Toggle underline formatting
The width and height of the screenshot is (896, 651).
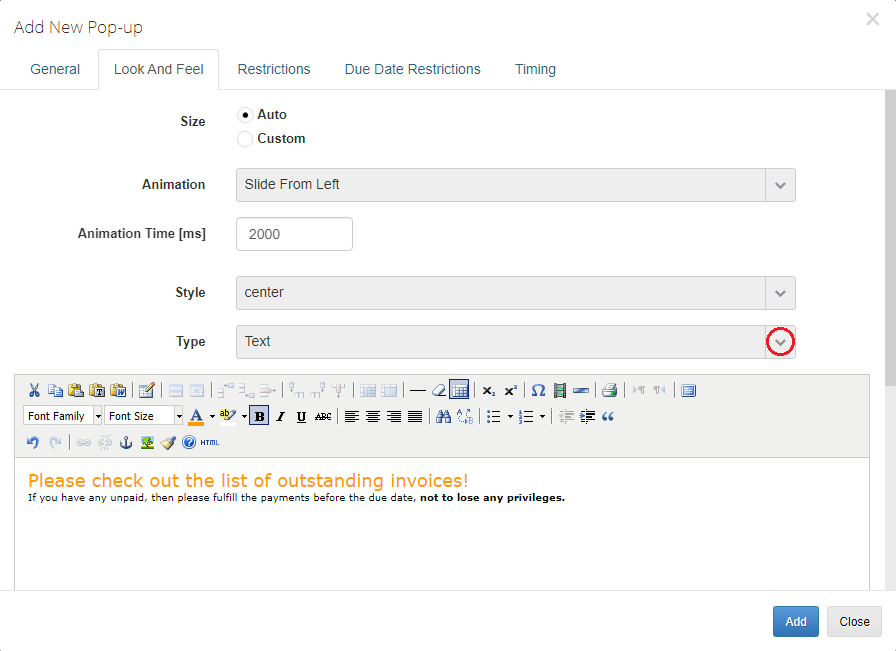[x=301, y=417]
